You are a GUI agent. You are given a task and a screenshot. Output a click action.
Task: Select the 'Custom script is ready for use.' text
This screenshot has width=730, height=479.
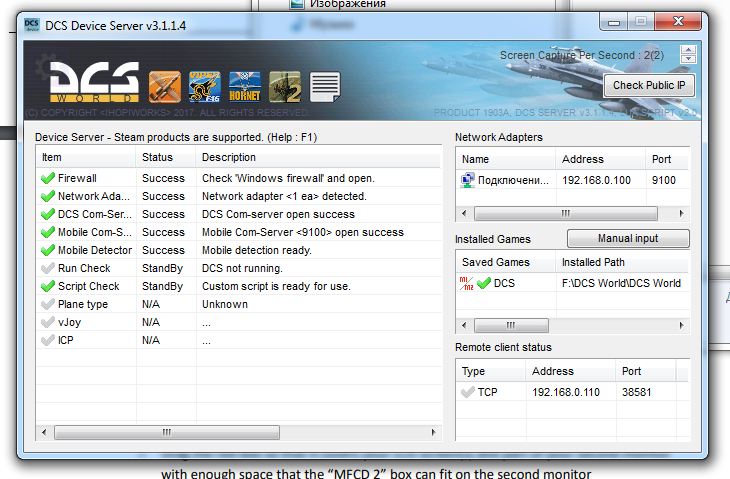pos(276,286)
